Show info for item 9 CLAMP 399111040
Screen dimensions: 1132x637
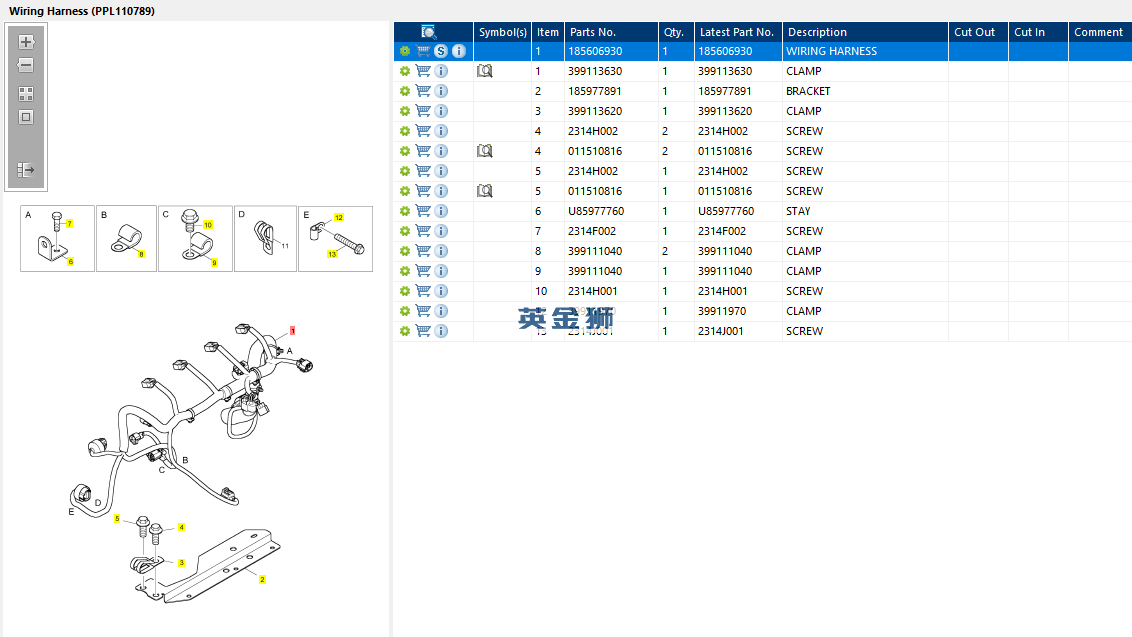click(441, 271)
